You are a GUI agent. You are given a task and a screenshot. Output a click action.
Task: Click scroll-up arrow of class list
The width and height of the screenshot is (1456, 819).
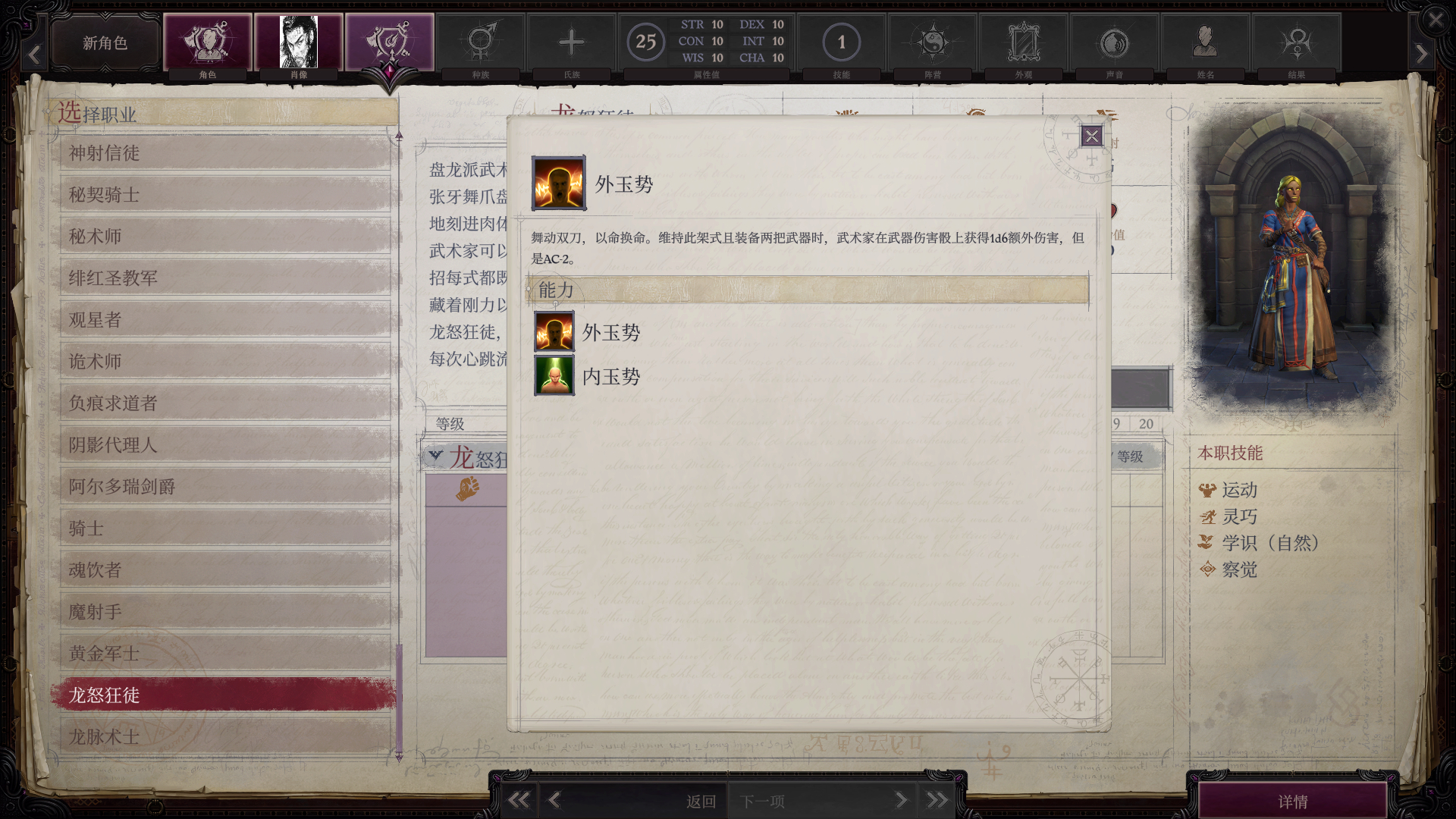coord(399,136)
